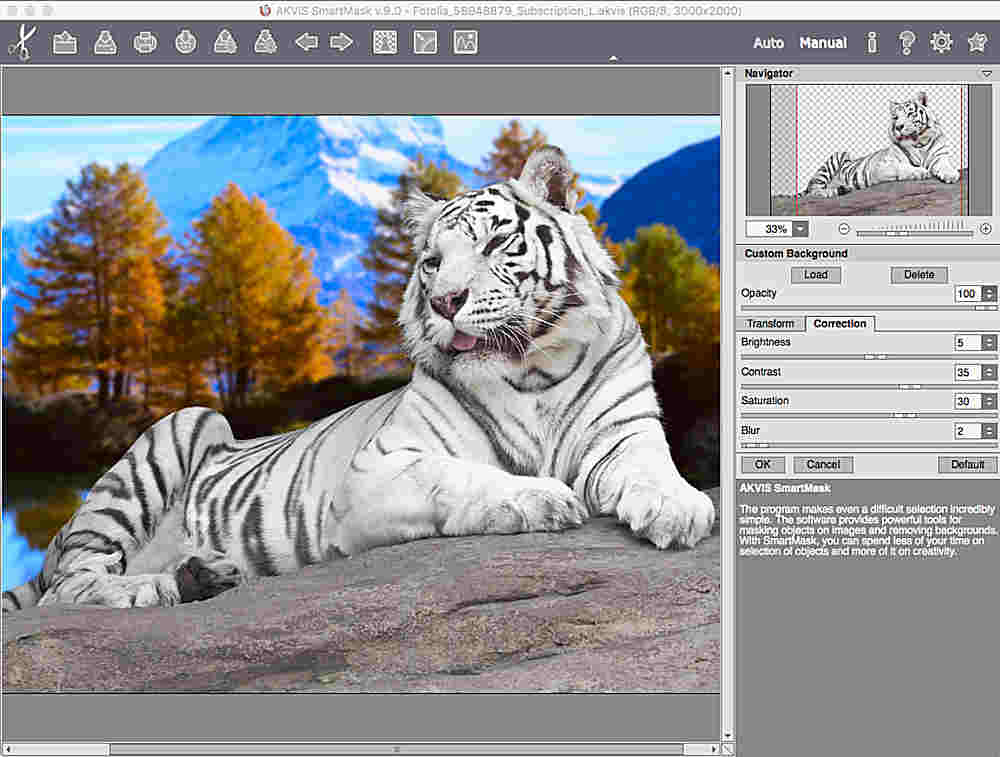Click the zoom in plus button in Navigator
Viewport: 1000px width, 757px height.
point(986,229)
